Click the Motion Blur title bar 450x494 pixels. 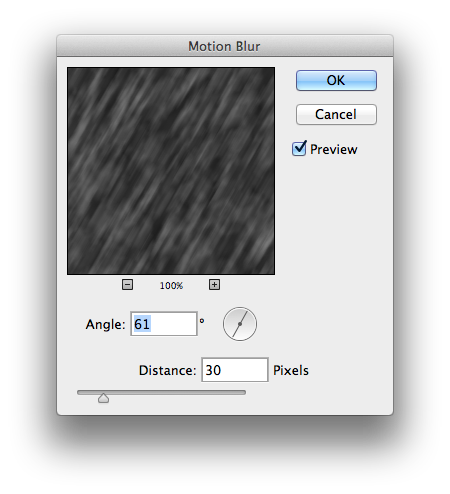click(x=225, y=46)
